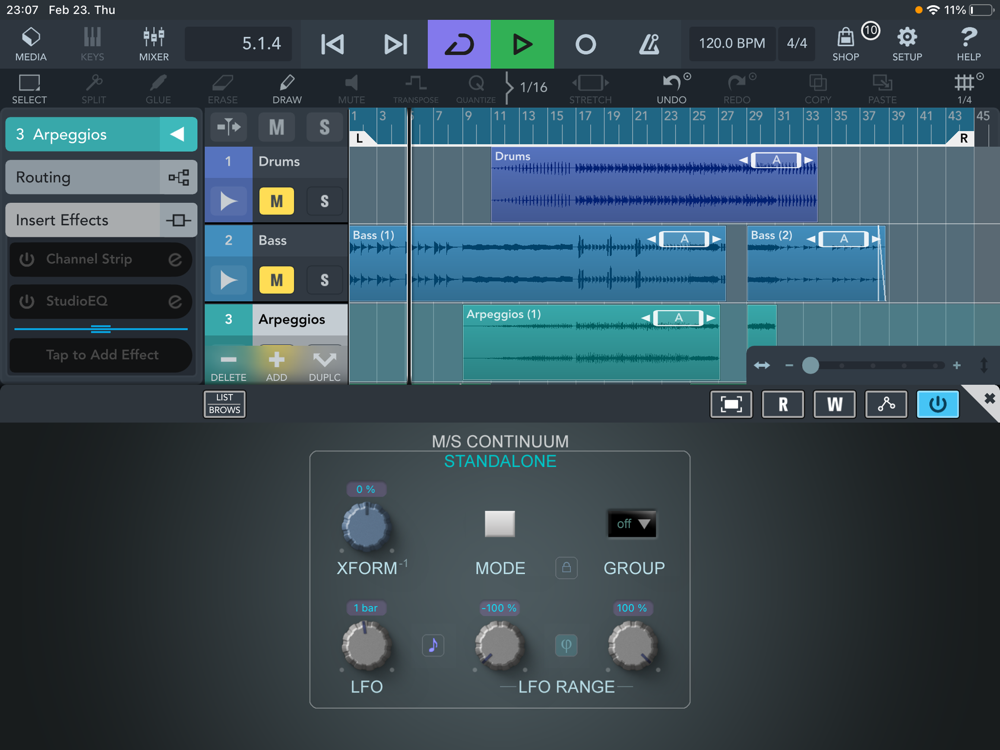Tap to Add Effect slot

(x=101, y=355)
